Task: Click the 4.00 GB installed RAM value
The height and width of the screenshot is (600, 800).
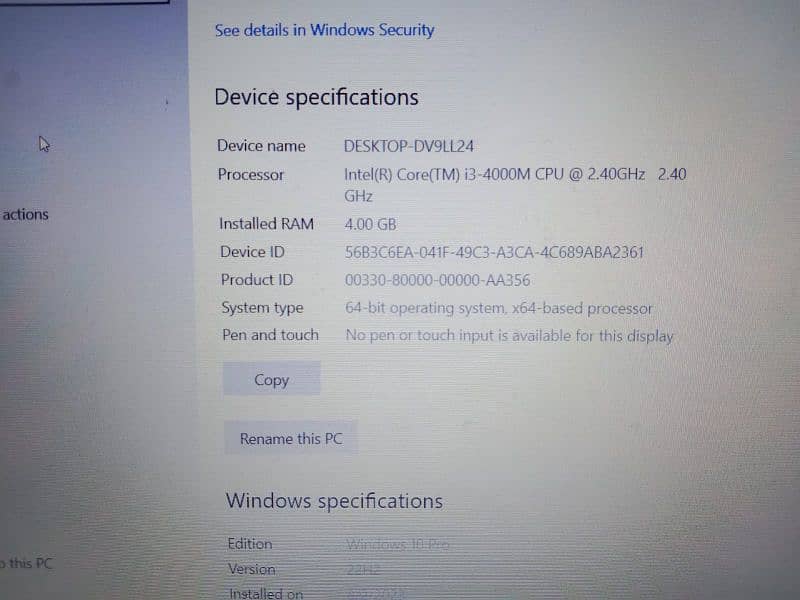Action: coord(370,224)
